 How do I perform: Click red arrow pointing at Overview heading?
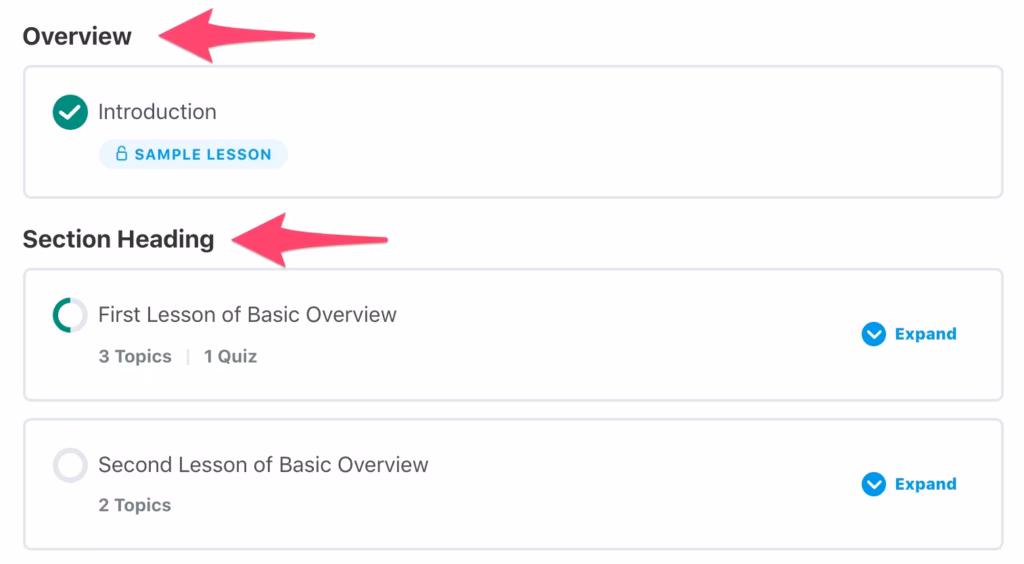(x=237, y=36)
